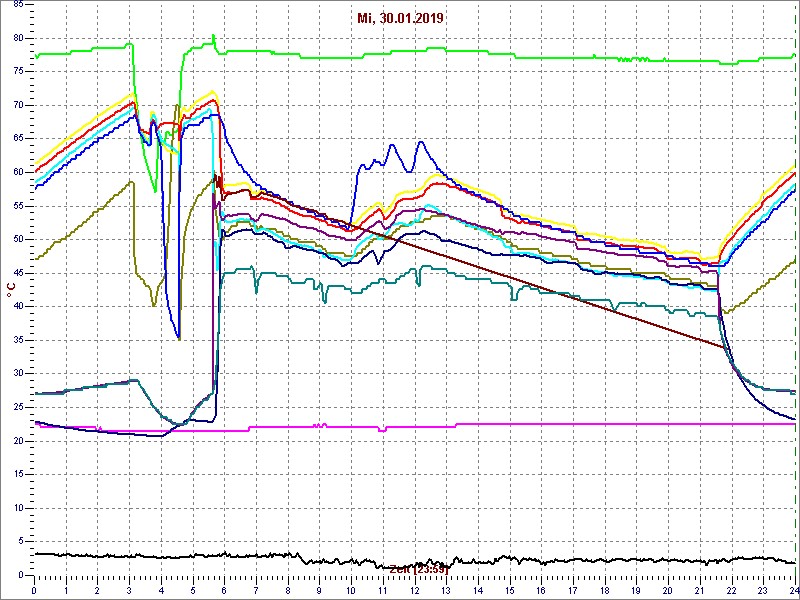Click the °C temperature axis label
This screenshot has width=800, height=600.
[11, 289]
